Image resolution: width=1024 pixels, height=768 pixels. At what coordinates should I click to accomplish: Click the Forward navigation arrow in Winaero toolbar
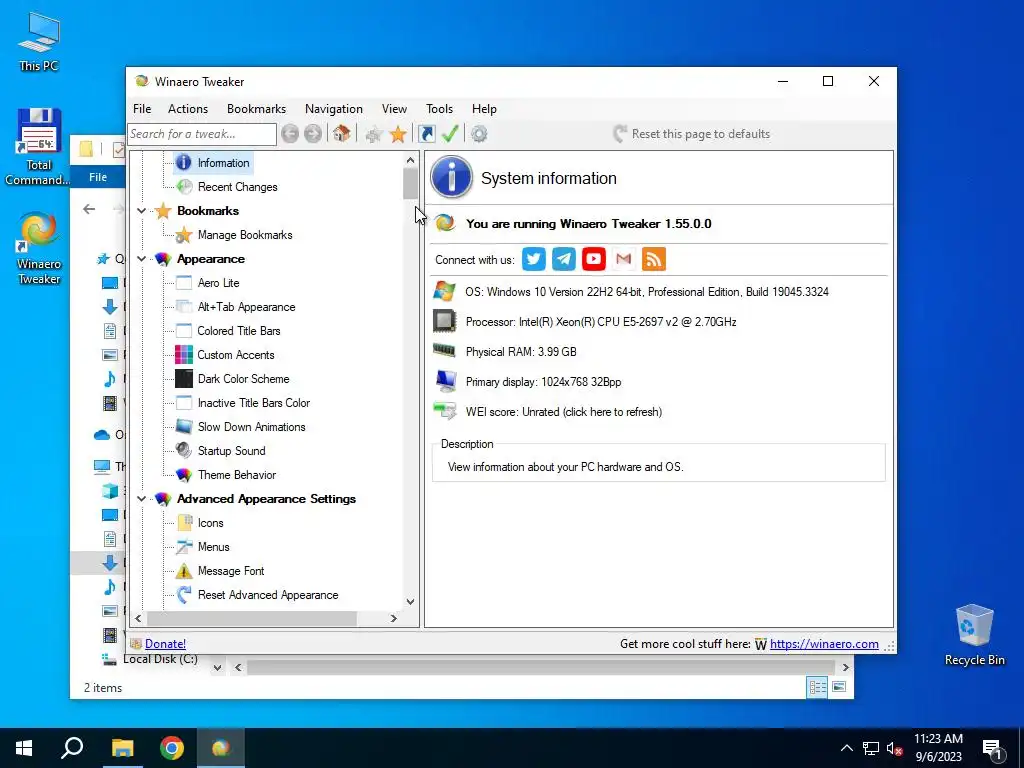313,134
